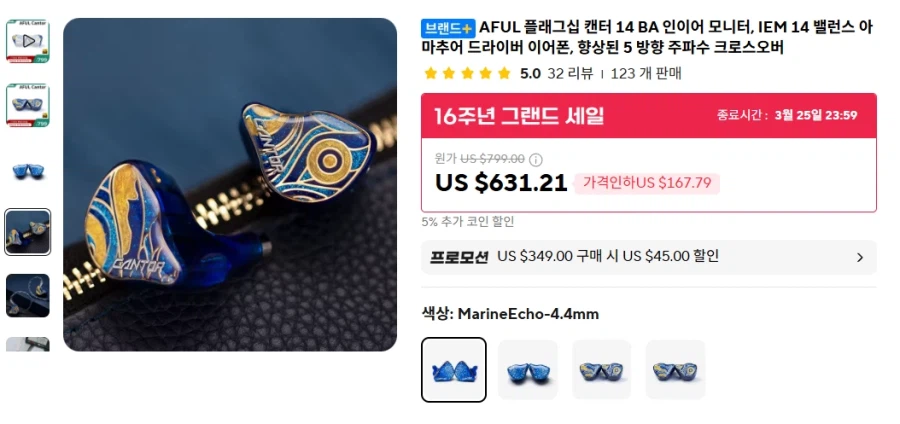900x424 pixels.
Task: Click the info icon beside original price
Action: 536,160
